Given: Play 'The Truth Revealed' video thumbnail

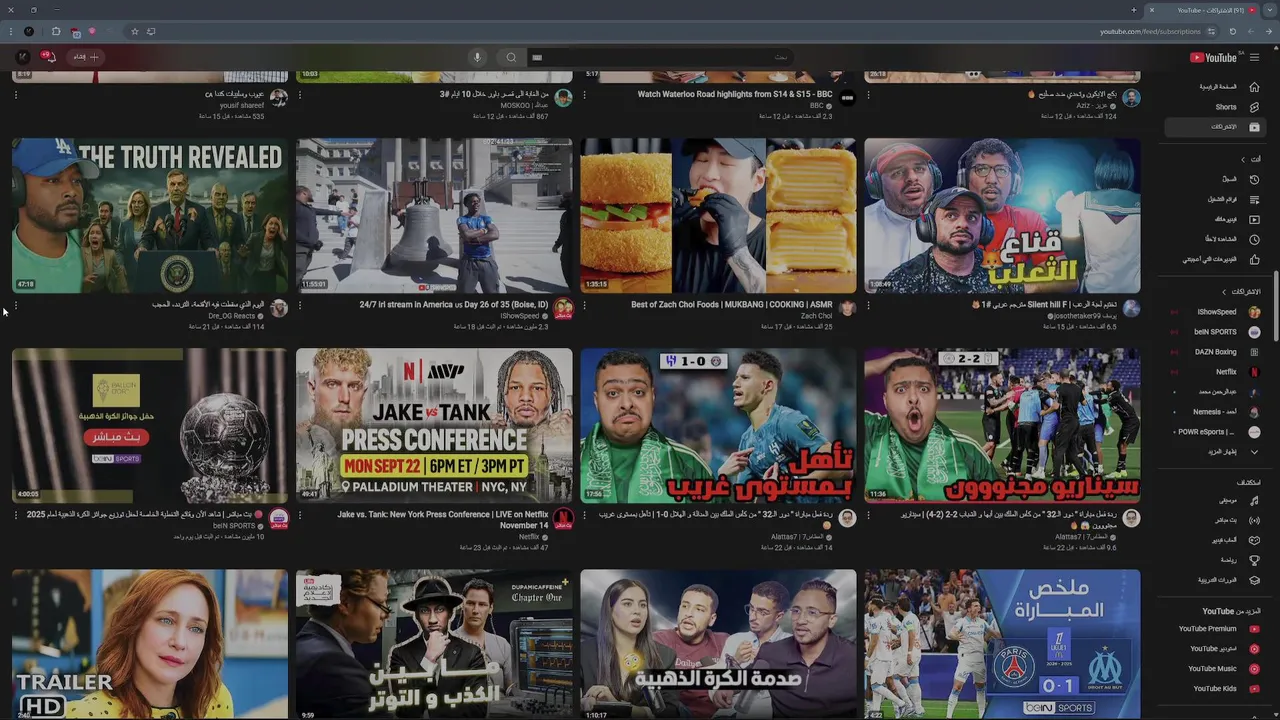Looking at the screenshot, I should click(x=150, y=216).
